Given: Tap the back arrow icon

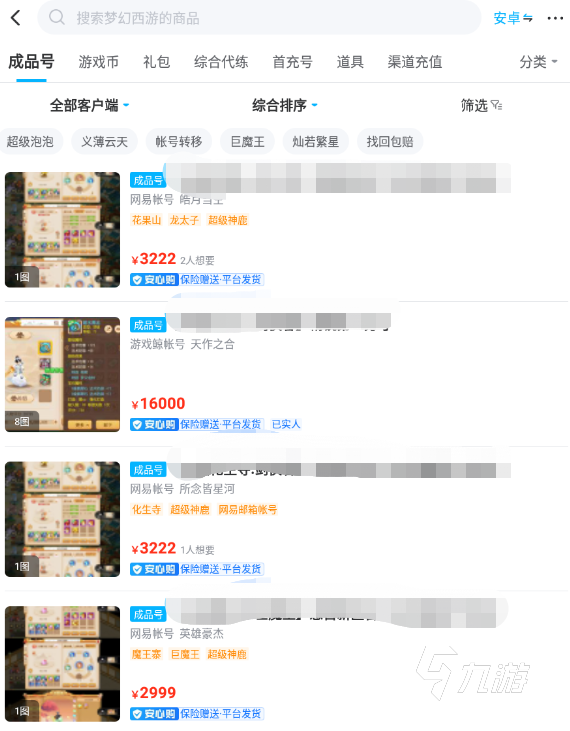Looking at the screenshot, I should click(x=16, y=18).
